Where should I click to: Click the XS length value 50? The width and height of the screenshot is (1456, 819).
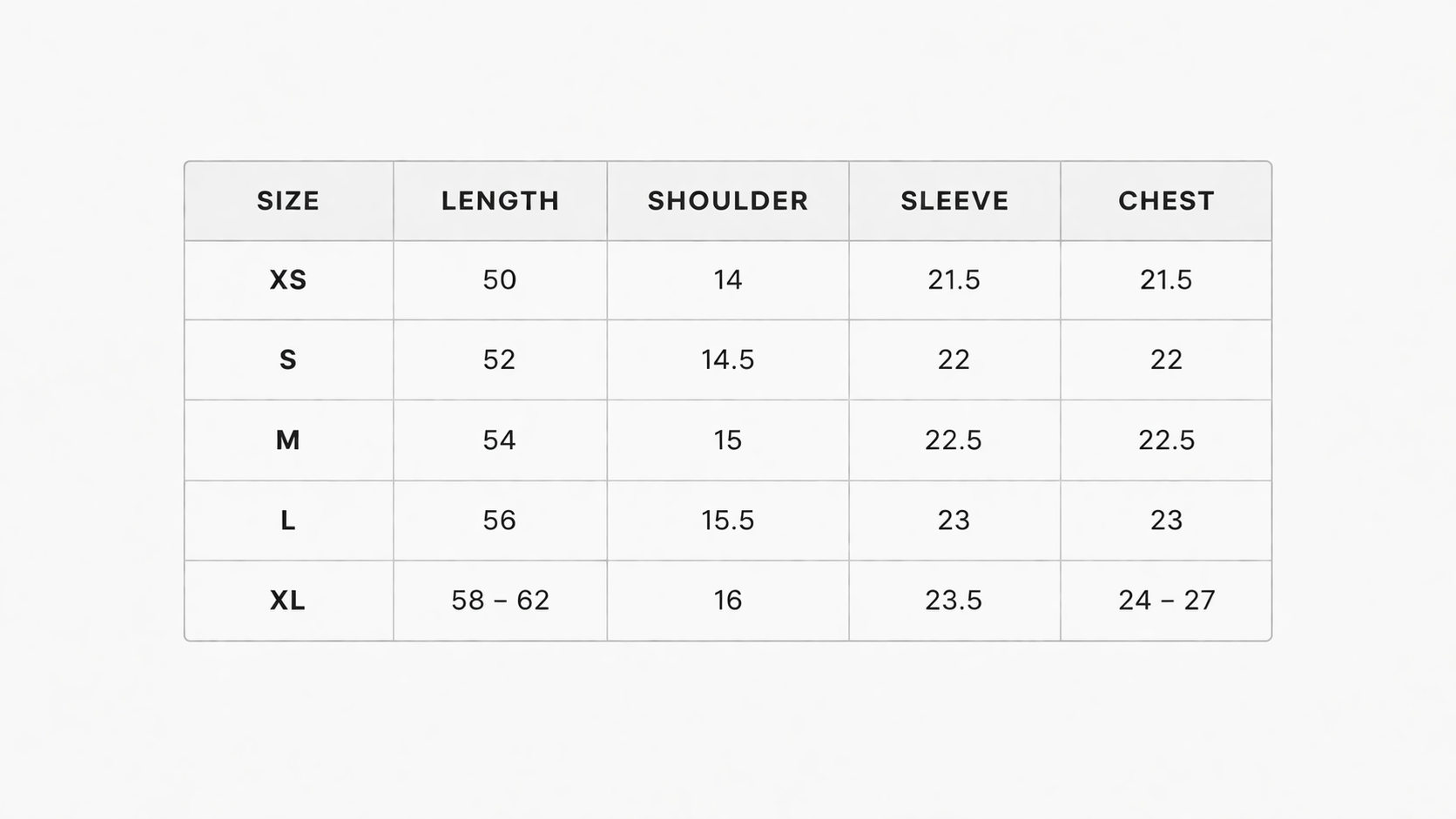(500, 280)
